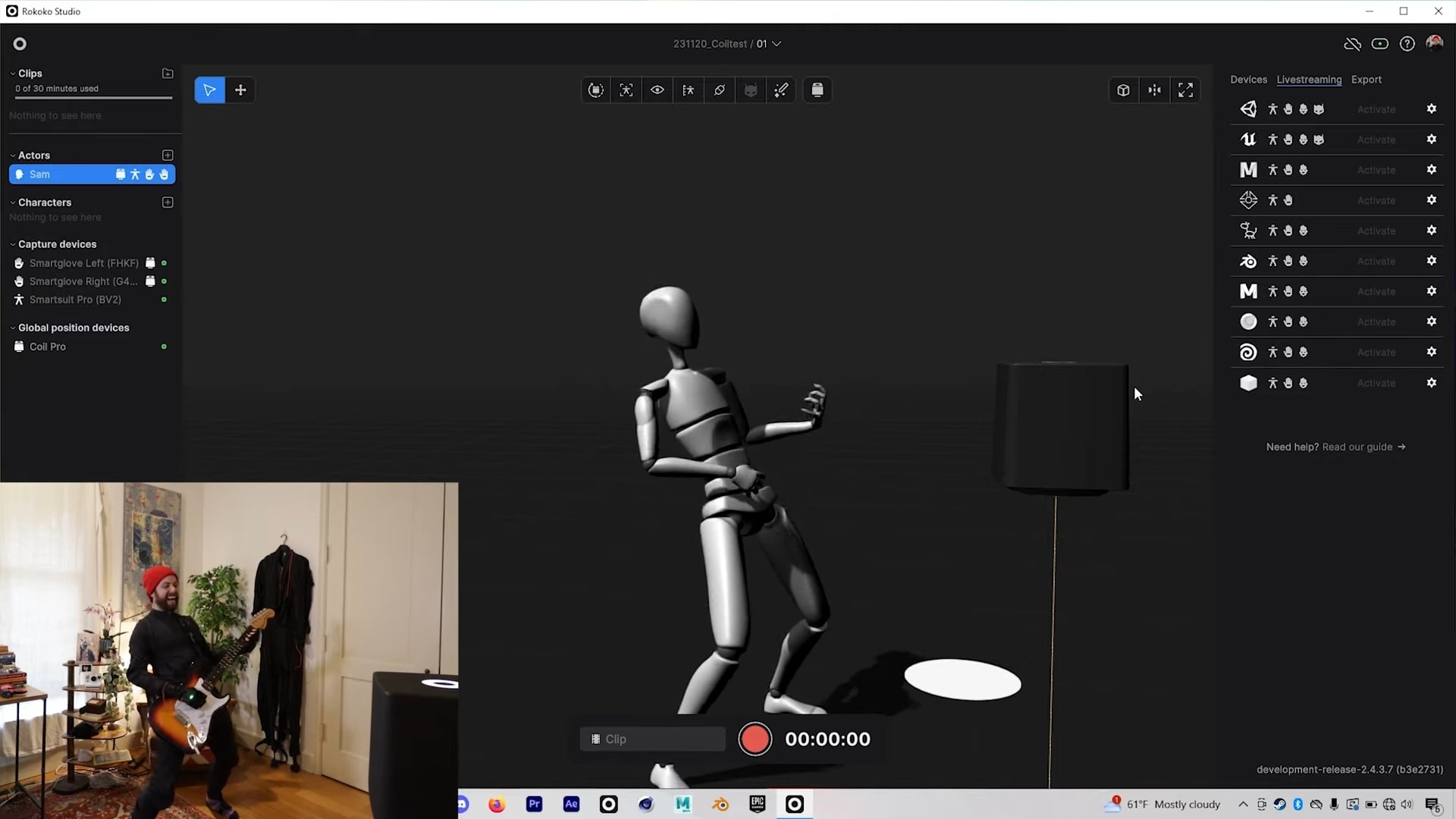Click the Blender livestream icon
Viewport: 1456px width, 819px height.
[x=1248, y=260]
